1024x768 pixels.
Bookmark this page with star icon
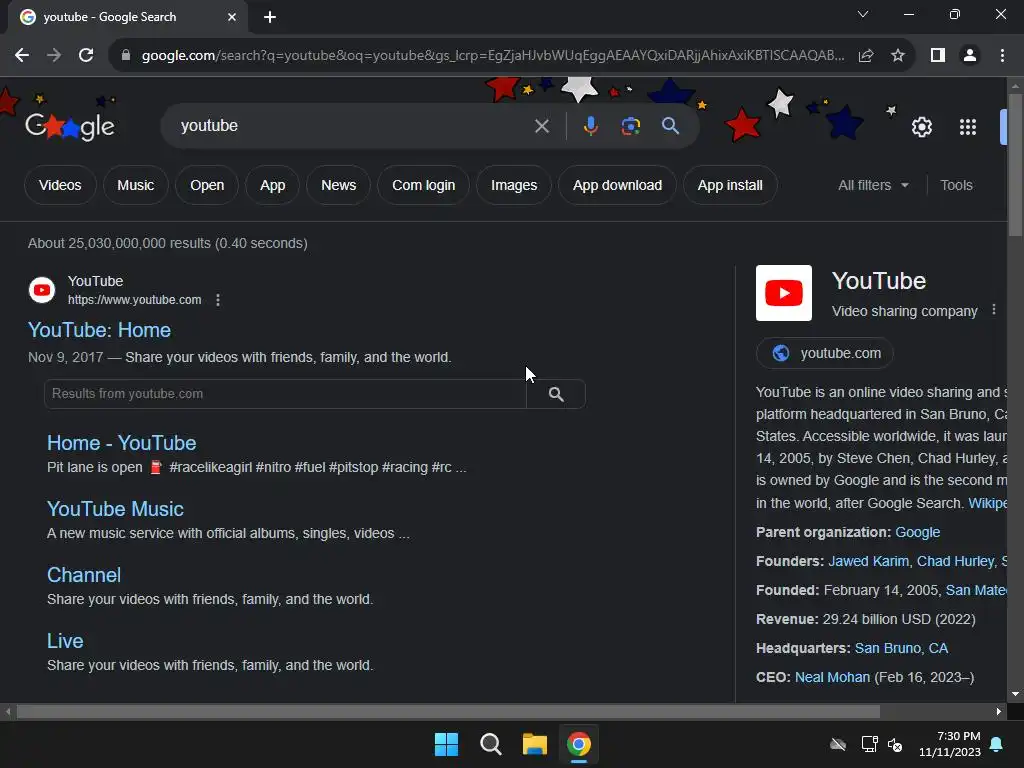(898, 56)
